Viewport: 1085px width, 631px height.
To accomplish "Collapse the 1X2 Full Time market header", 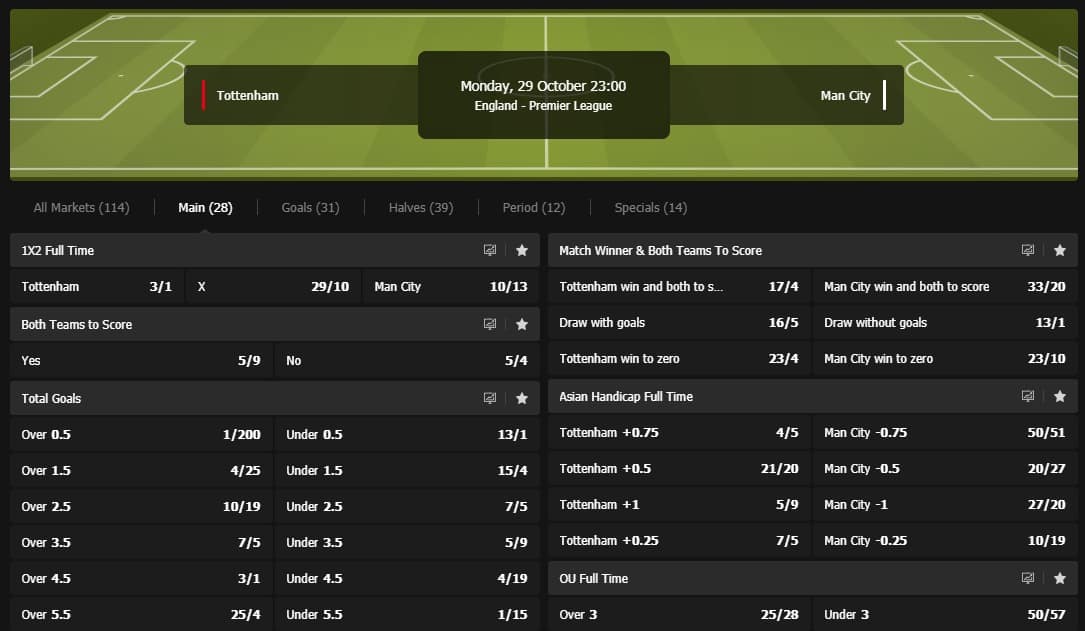I will point(240,250).
